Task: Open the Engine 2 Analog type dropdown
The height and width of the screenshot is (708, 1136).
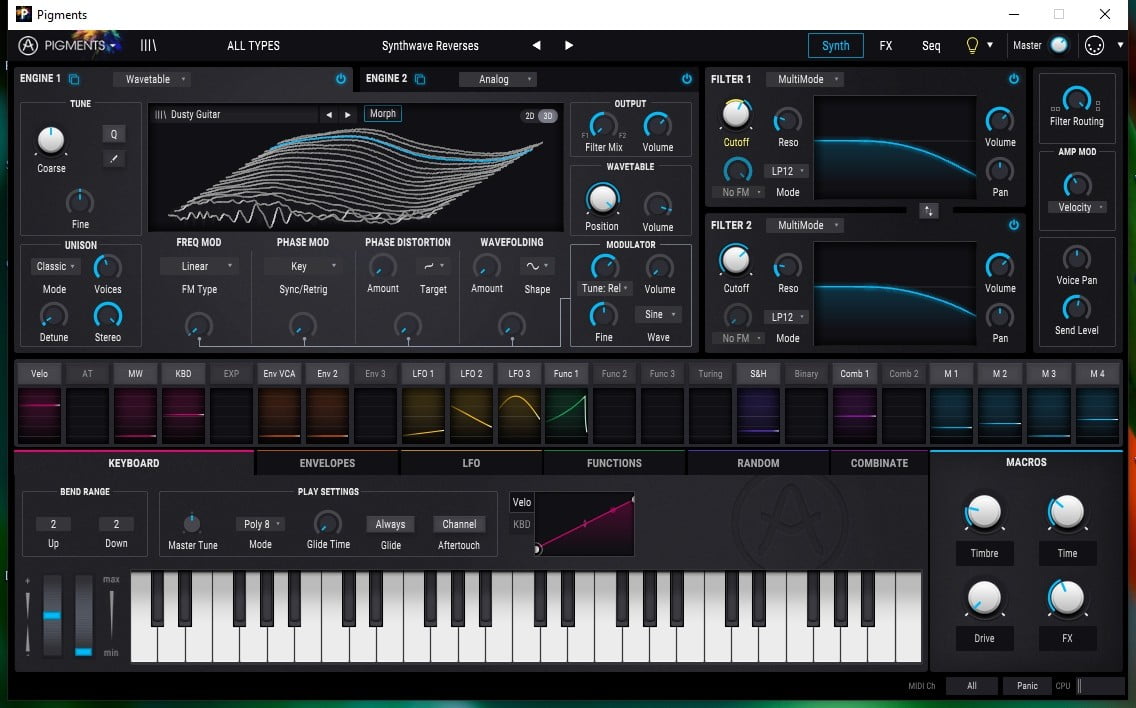Action: click(x=499, y=79)
